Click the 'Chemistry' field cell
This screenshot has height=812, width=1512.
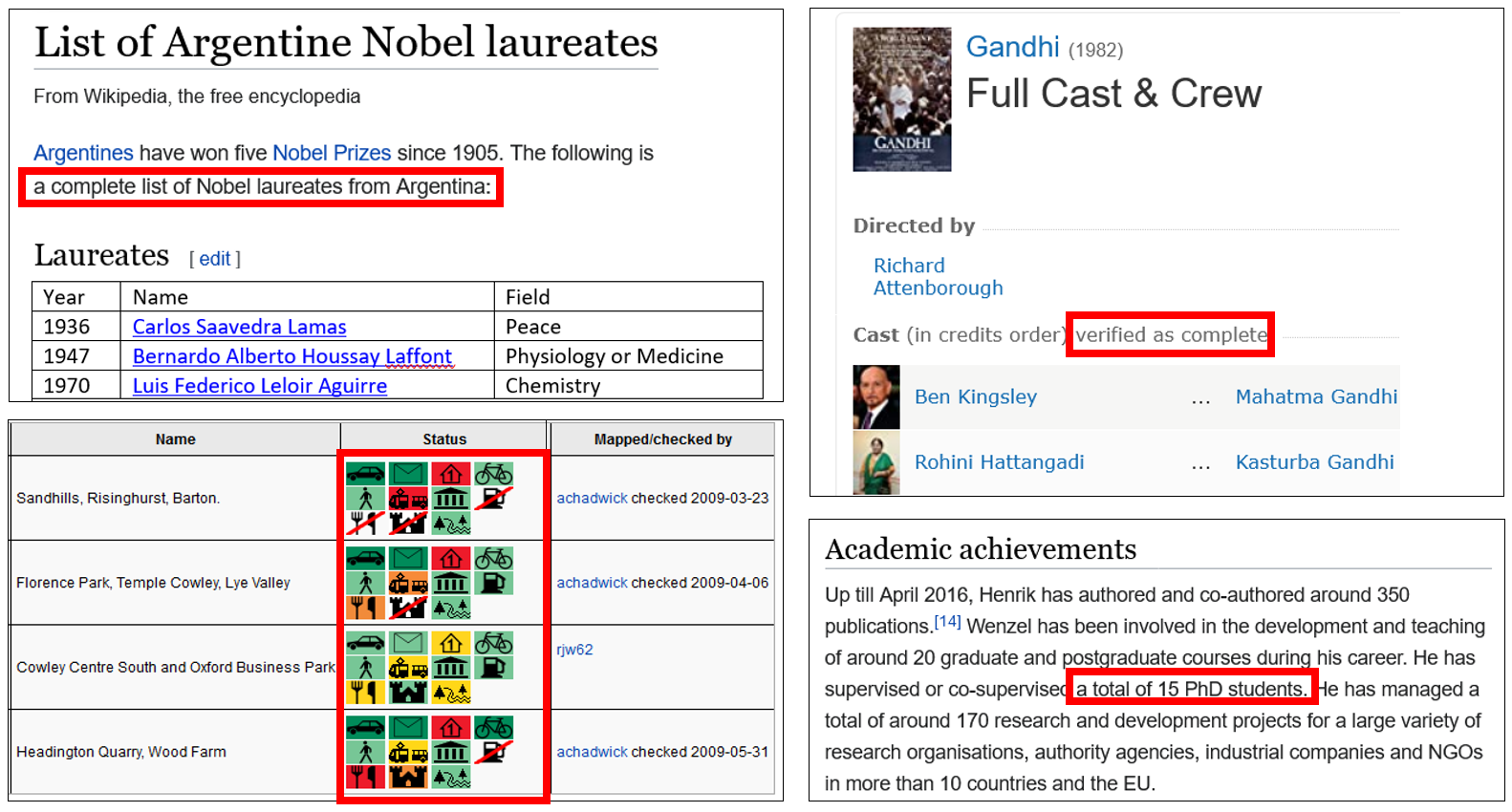coord(629,386)
